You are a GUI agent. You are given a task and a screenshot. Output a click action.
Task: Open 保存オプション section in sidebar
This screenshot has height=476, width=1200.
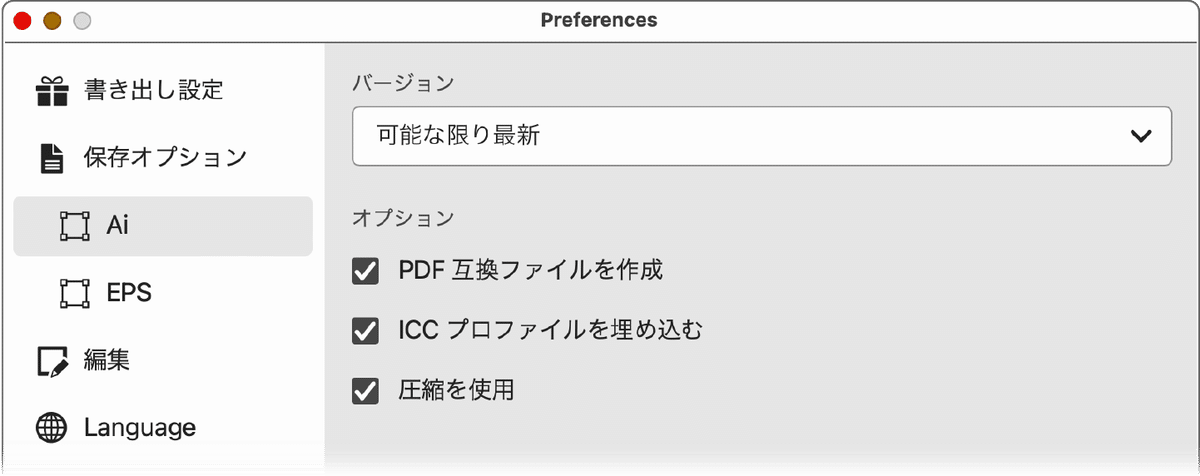[x=163, y=158]
